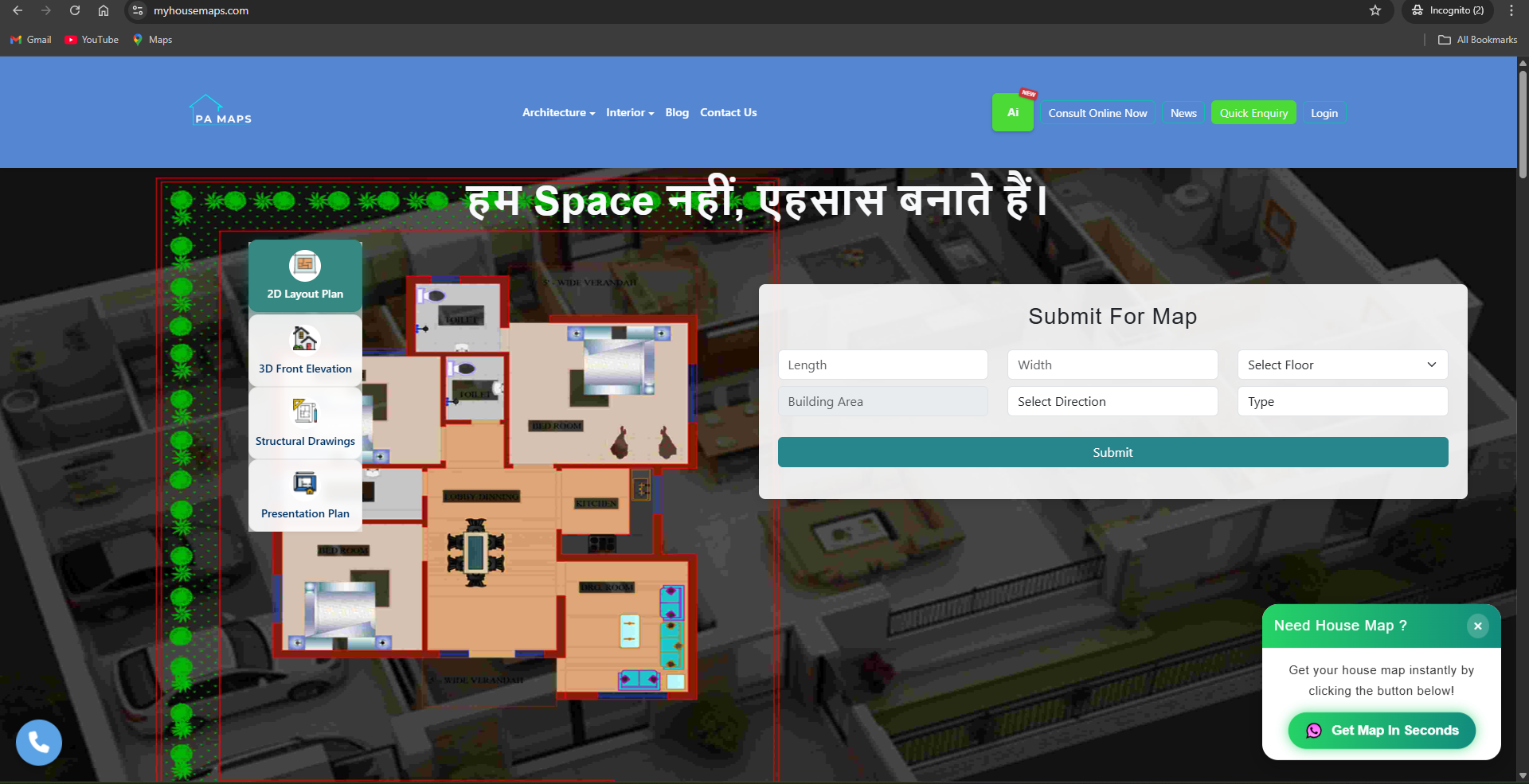Bookmark this page with star icon
Screen dimensions: 1529x784
(1375, 10)
